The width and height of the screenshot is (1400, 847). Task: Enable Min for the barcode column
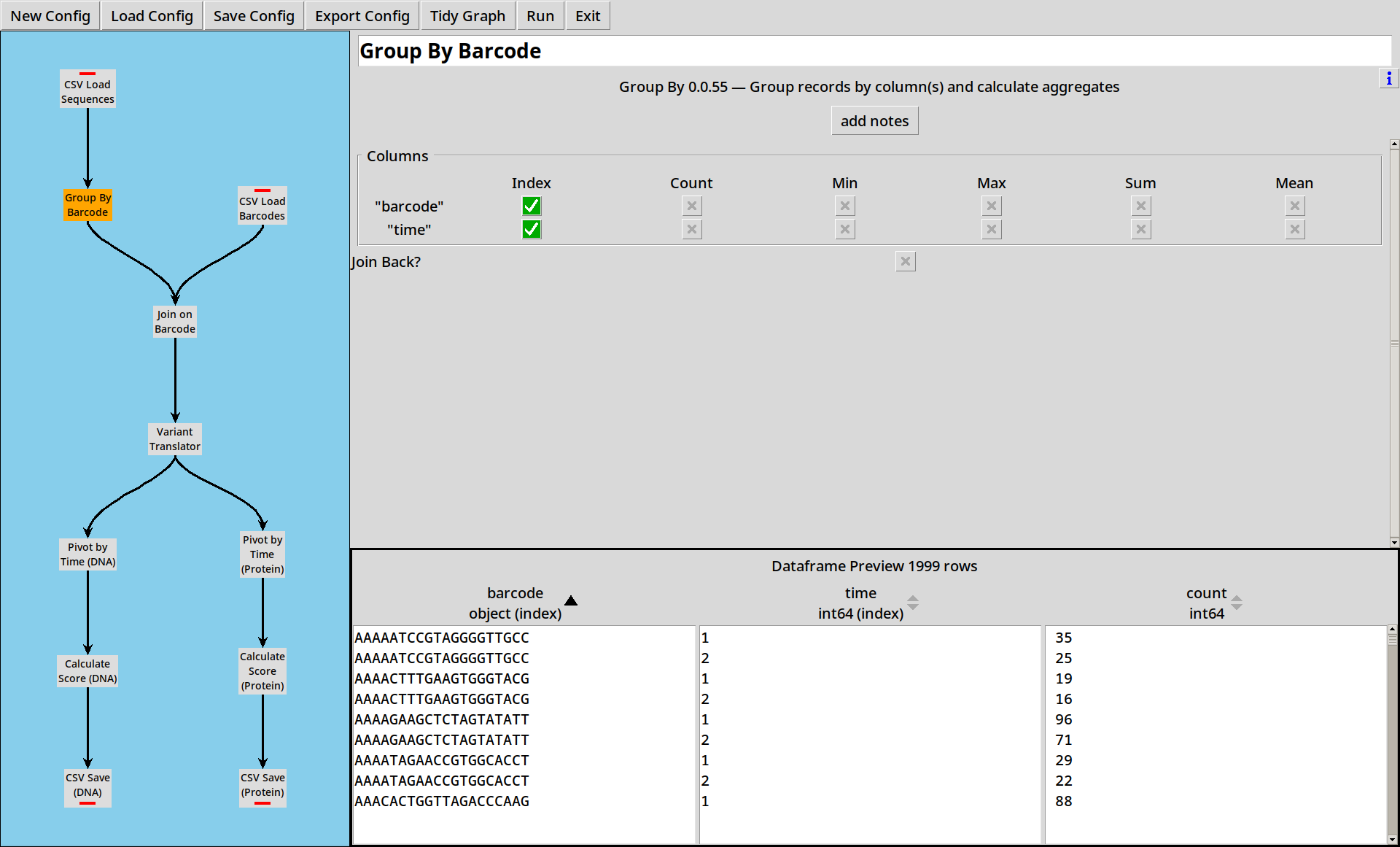coord(845,206)
